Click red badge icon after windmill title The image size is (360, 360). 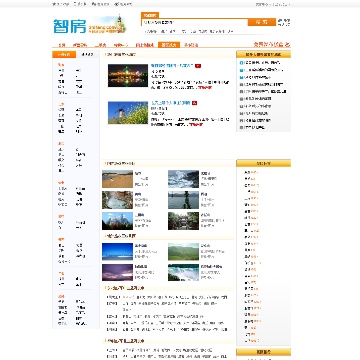click(x=195, y=103)
